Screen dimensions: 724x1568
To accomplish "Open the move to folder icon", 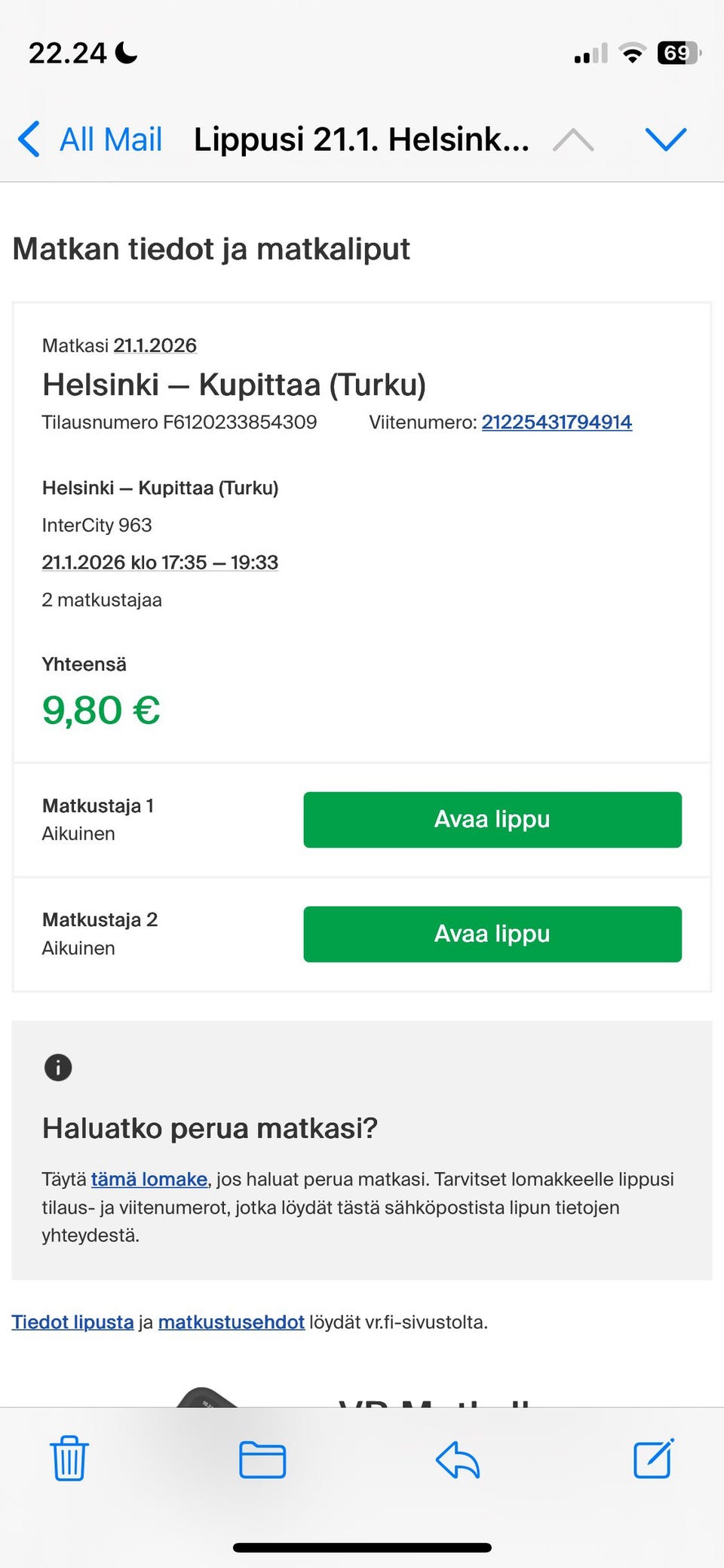I will (x=262, y=1459).
